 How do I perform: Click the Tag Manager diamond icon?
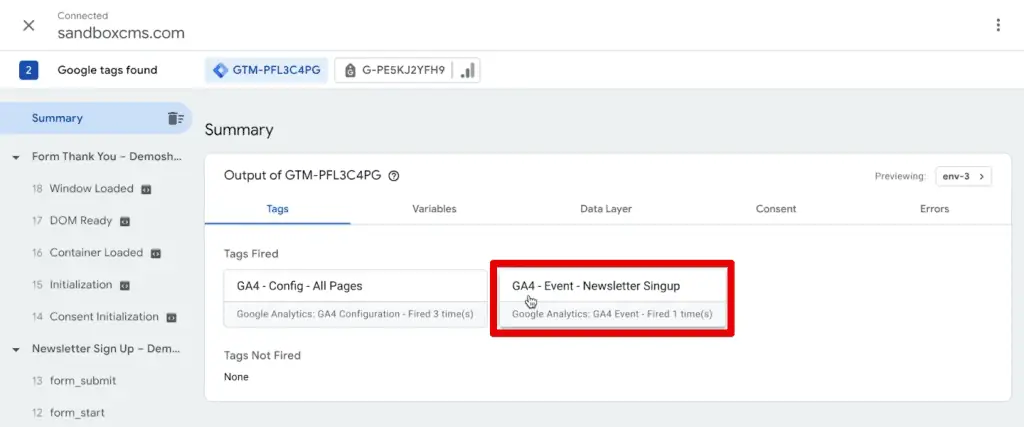[x=221, y=71]
